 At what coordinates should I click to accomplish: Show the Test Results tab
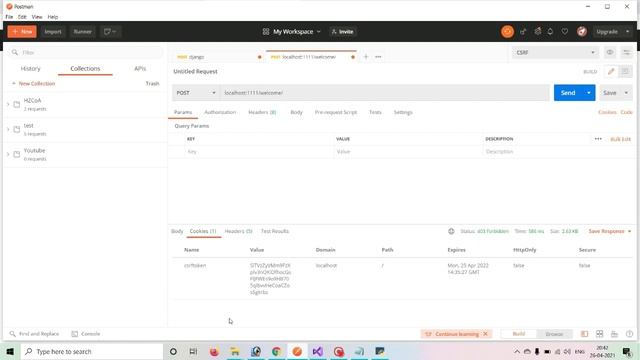pyautogui.click(x=275, y=231)
